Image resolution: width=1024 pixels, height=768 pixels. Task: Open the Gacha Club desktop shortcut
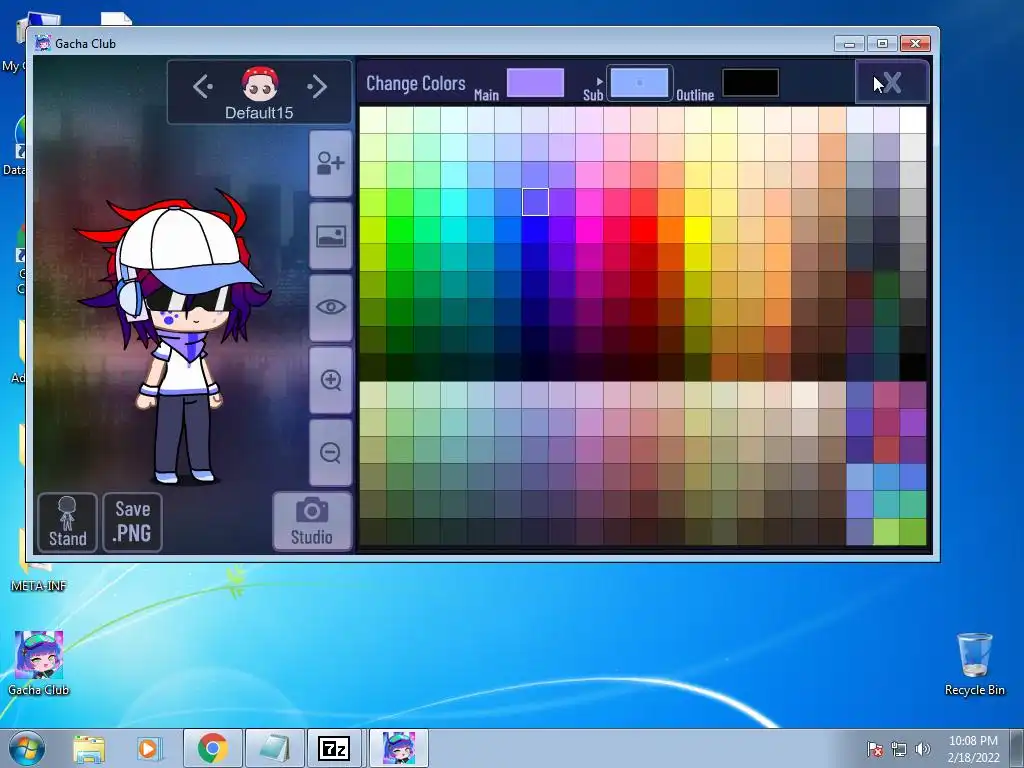point(39,663)
